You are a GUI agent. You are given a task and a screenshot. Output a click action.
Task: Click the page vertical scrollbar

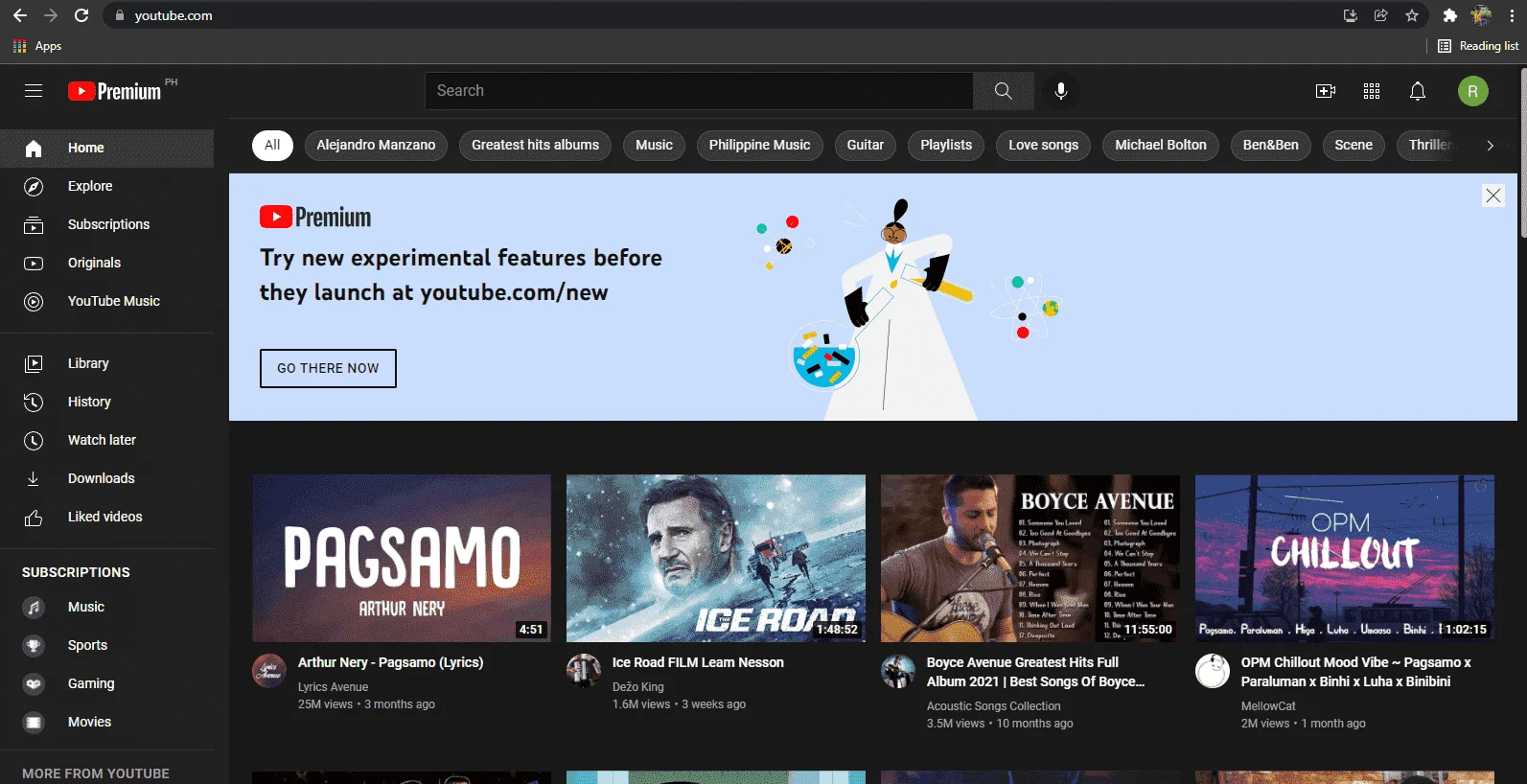click(1522, 153)
